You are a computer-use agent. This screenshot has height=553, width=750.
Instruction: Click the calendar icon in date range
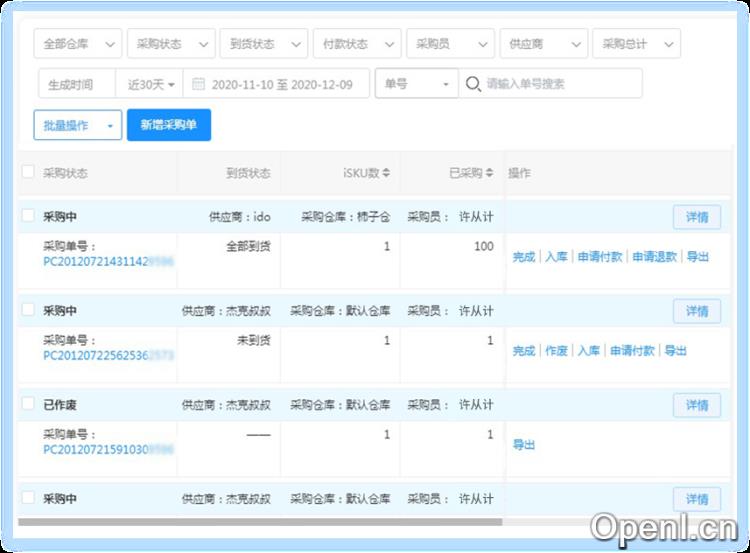coord(198,84)
